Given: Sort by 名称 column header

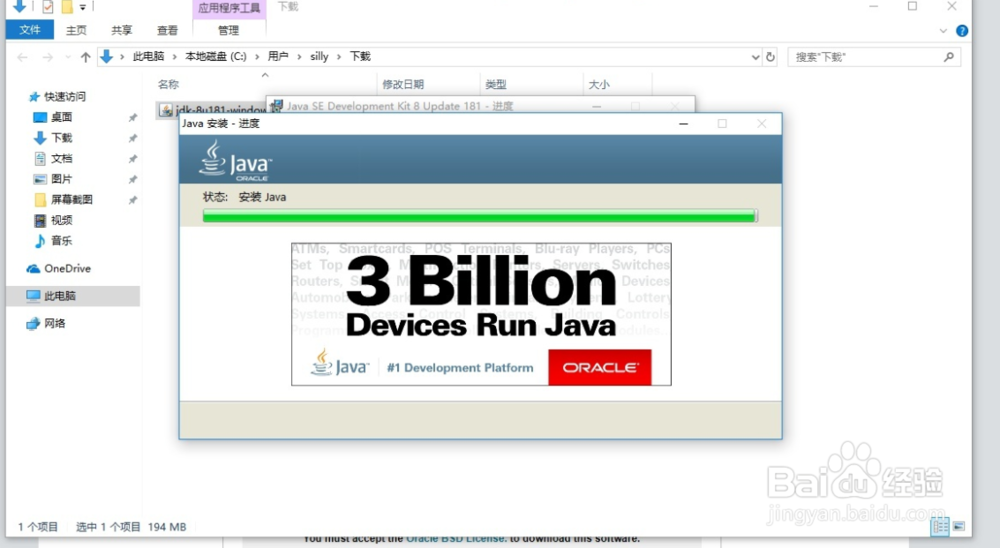Looking at the screenshot, I should point(168,84).
